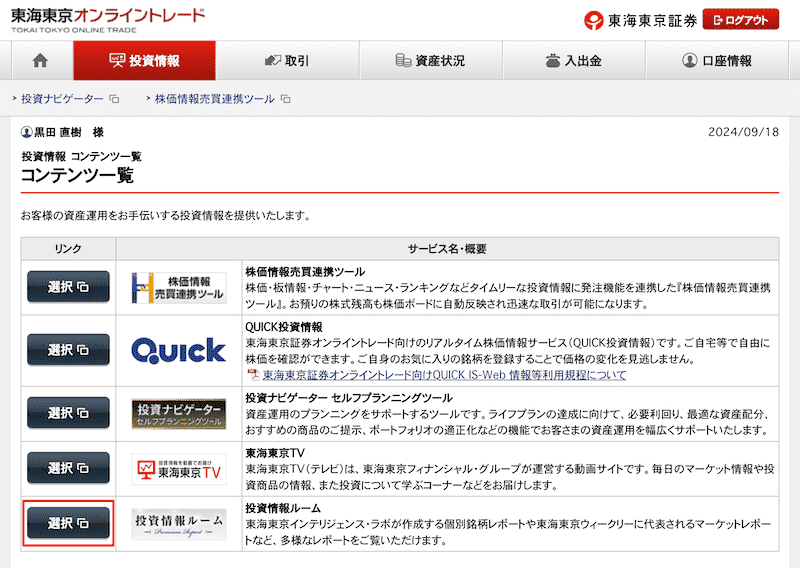Click 選択 button for 東海東京TV

pos(68,468)
